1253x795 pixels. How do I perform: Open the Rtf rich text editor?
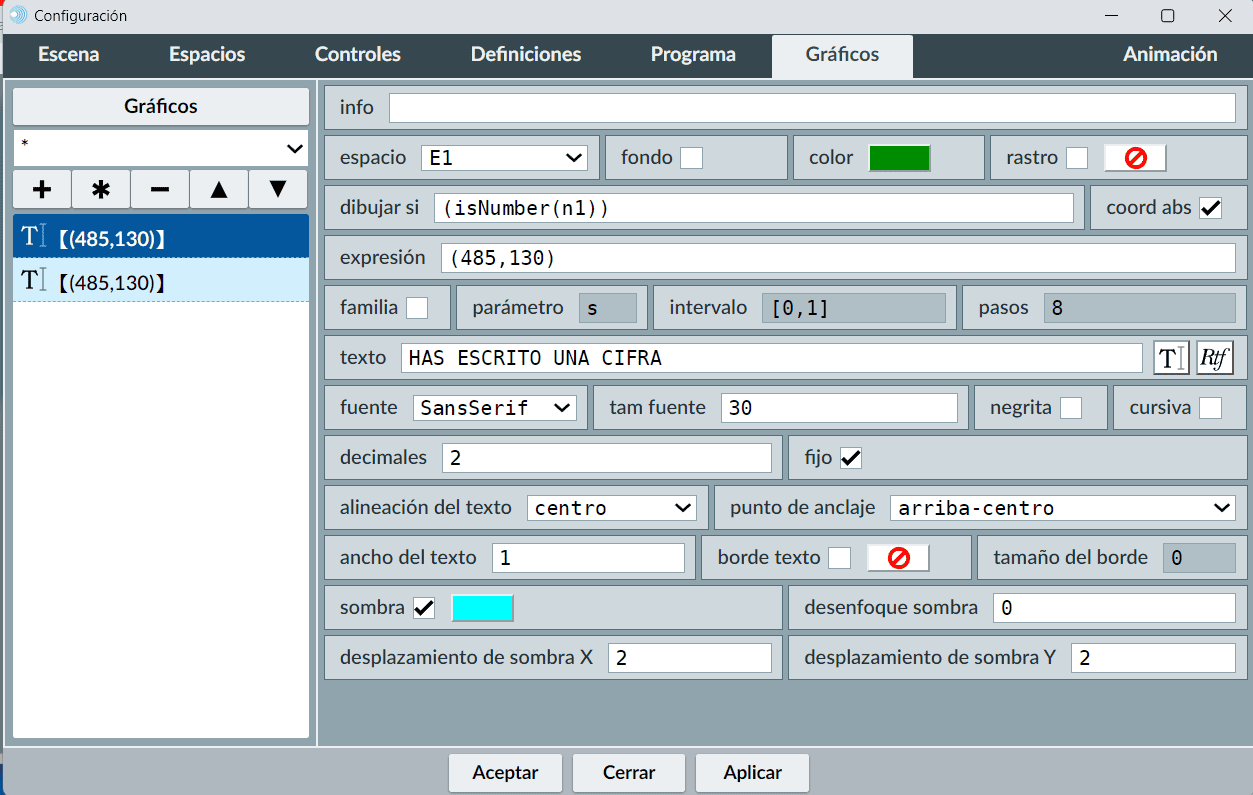point(1215,358)
